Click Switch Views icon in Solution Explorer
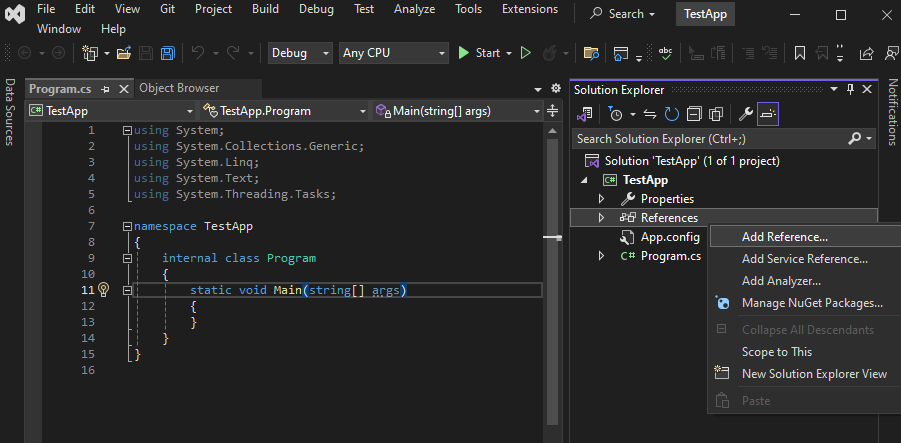 pyautogui.click(x=585, y=114)
